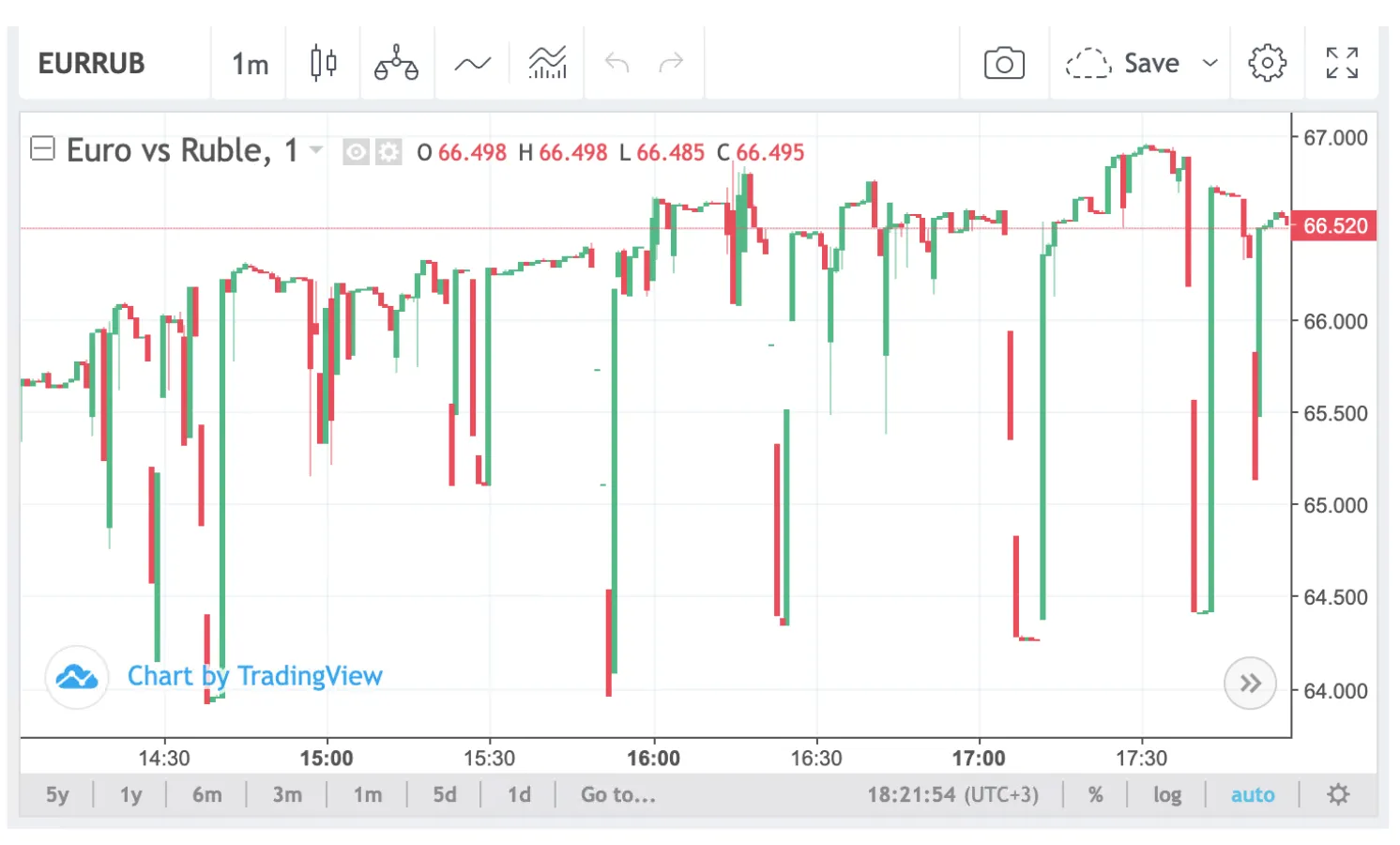Jump to latest bar with double-arrow button
The width and height of the screenshot is (1400, 845).
tap(1250, 684)
